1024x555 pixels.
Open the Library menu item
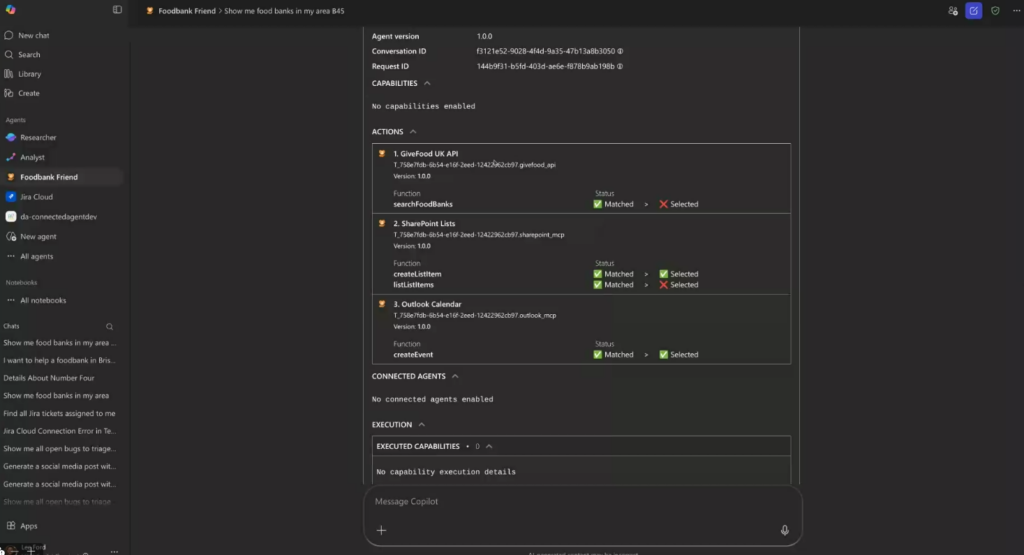[x=30, y=74]
